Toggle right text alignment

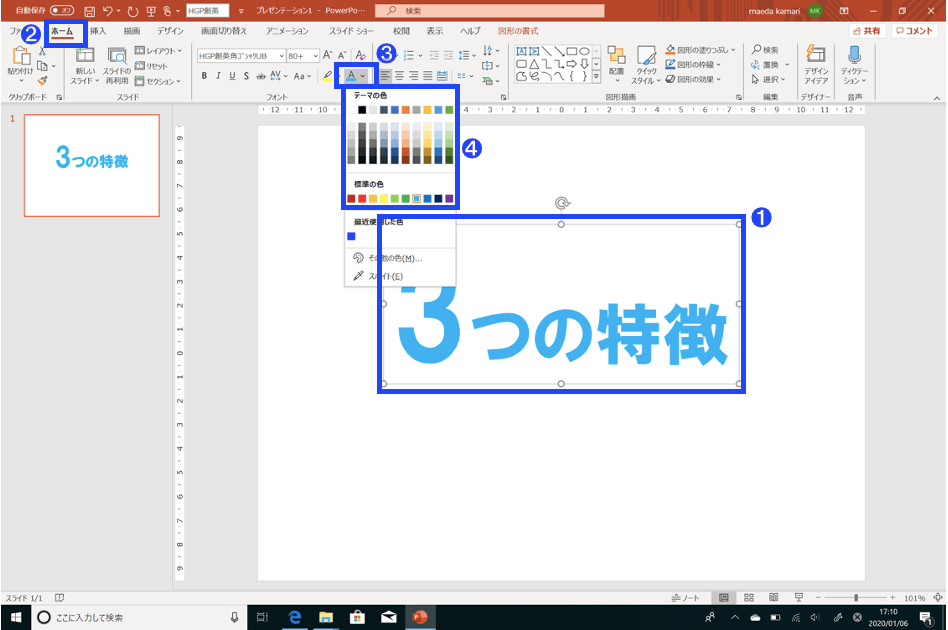click(x=414, y=76)
